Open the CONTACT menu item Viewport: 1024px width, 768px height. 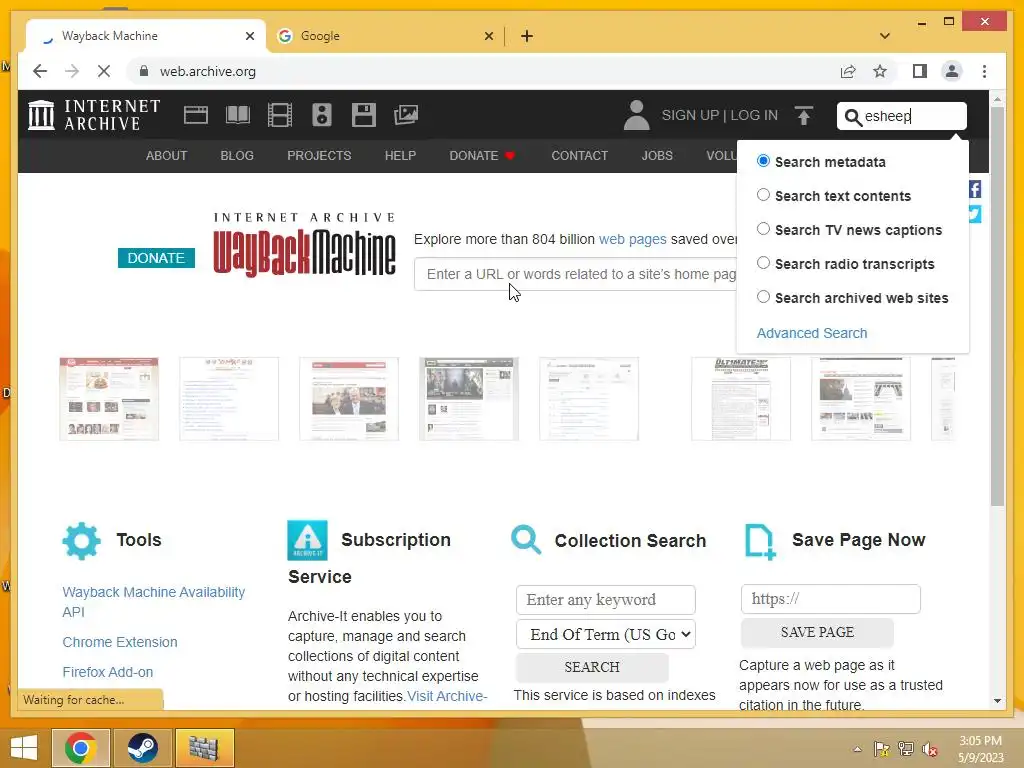tap(579, 155)
